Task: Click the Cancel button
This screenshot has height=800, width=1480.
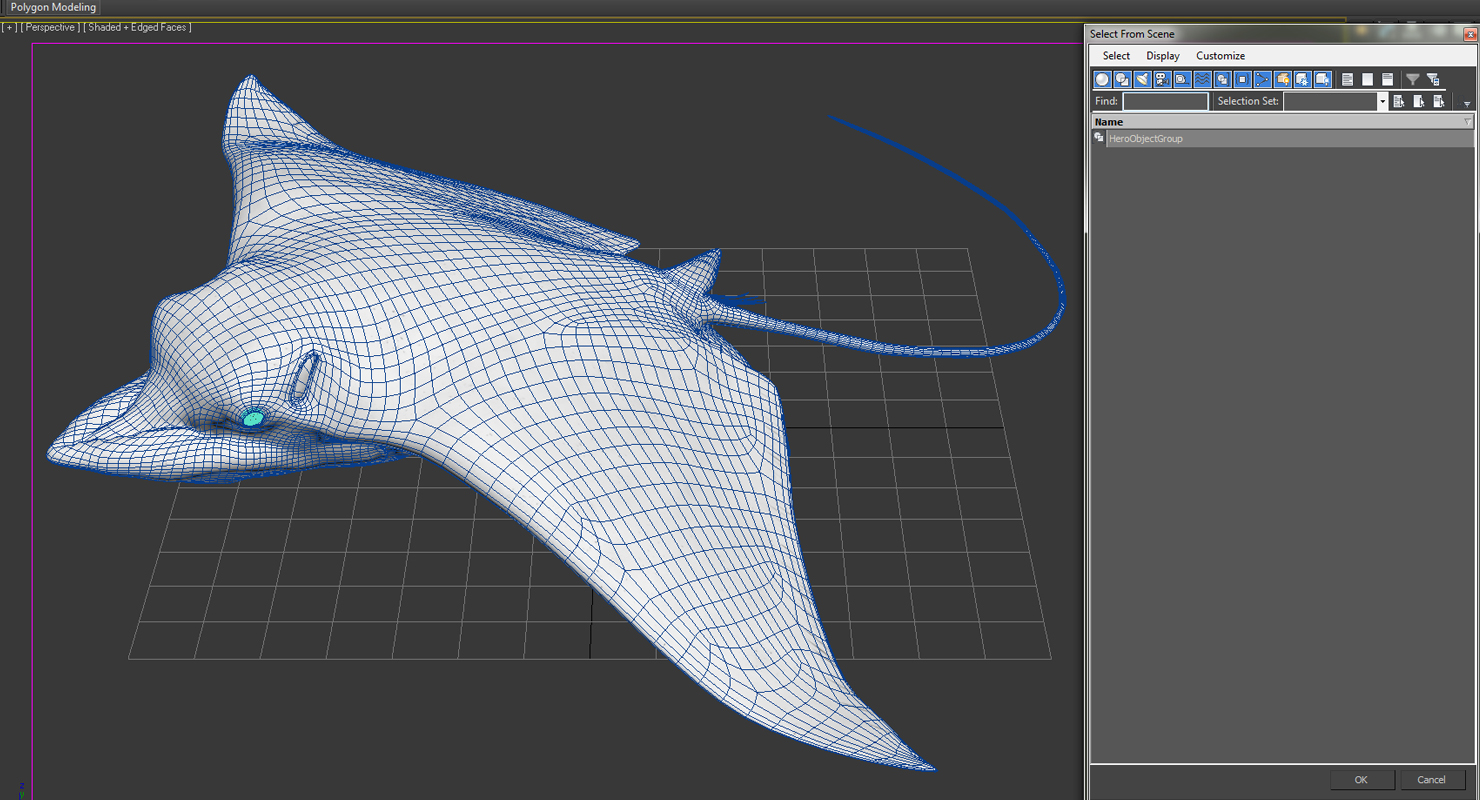Action: coord(1431,780)
